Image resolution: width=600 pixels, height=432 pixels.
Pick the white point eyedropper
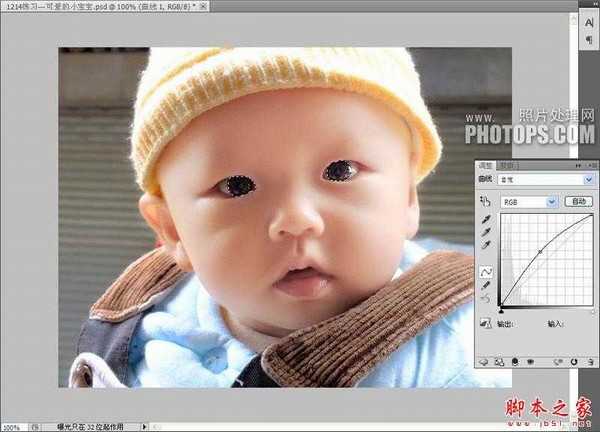(x=486, y=245)
